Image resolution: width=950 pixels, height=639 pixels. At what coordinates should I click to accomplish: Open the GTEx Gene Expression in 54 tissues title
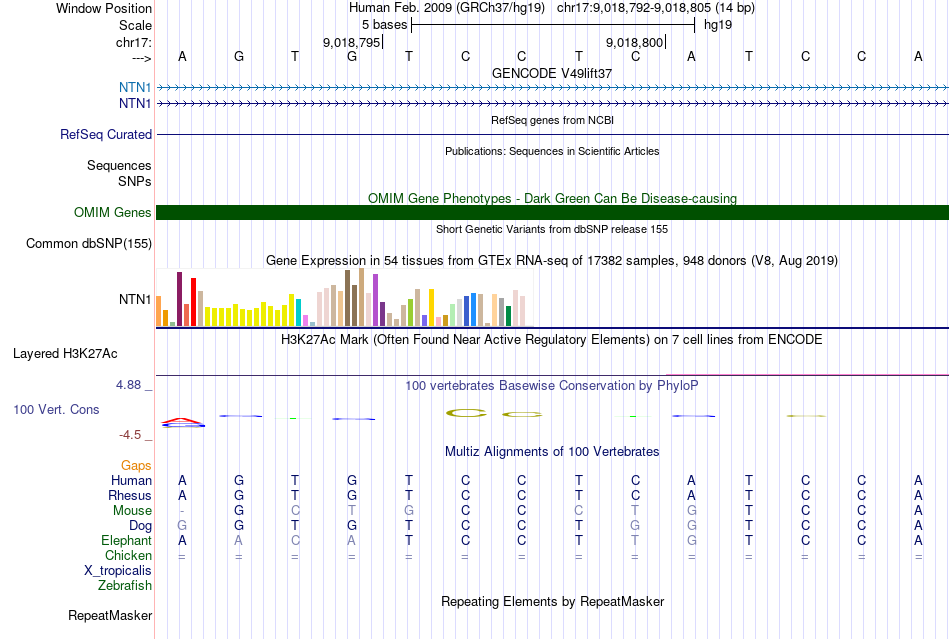point(552,261)
